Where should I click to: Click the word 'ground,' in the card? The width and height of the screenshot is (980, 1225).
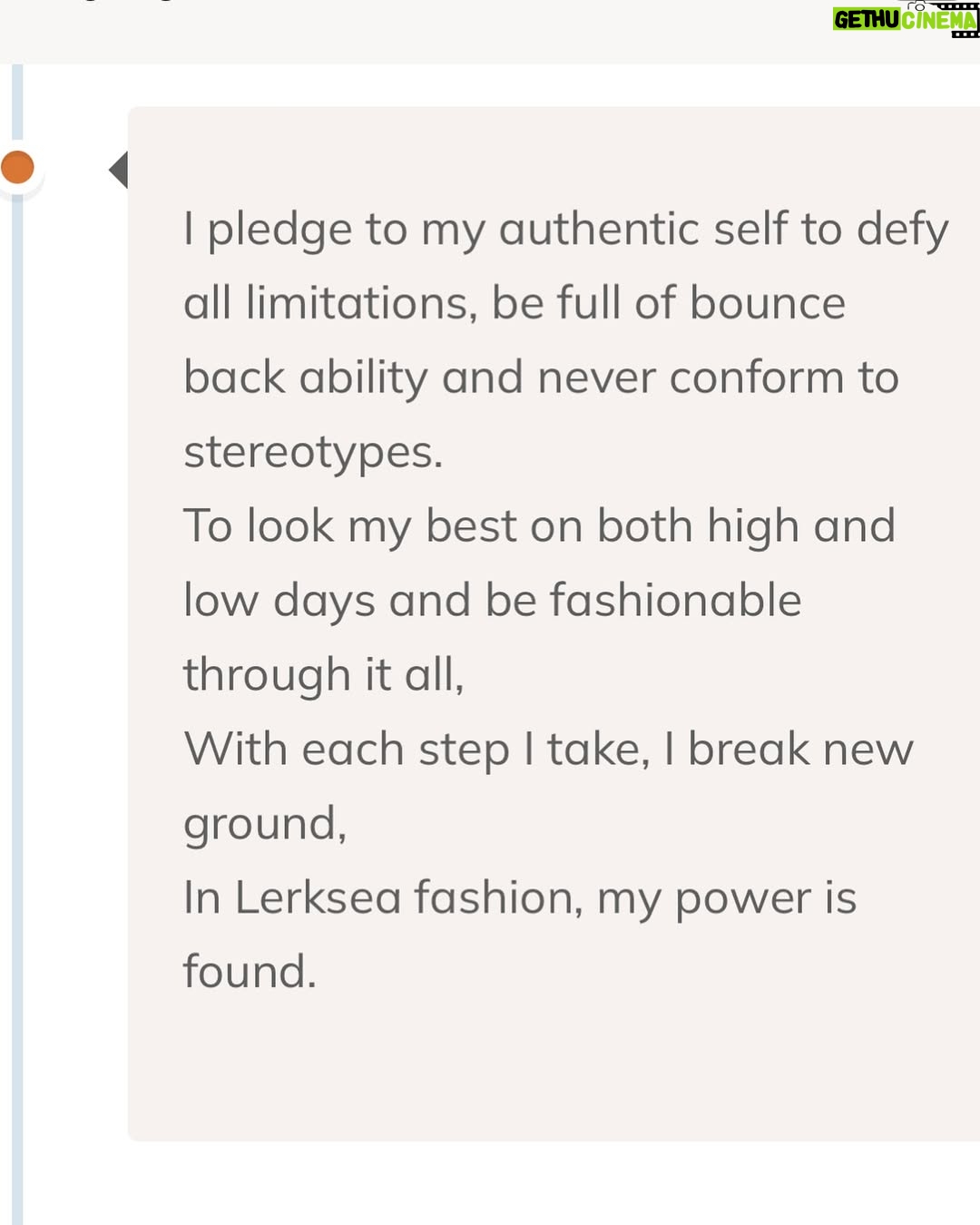click(265, 824)
